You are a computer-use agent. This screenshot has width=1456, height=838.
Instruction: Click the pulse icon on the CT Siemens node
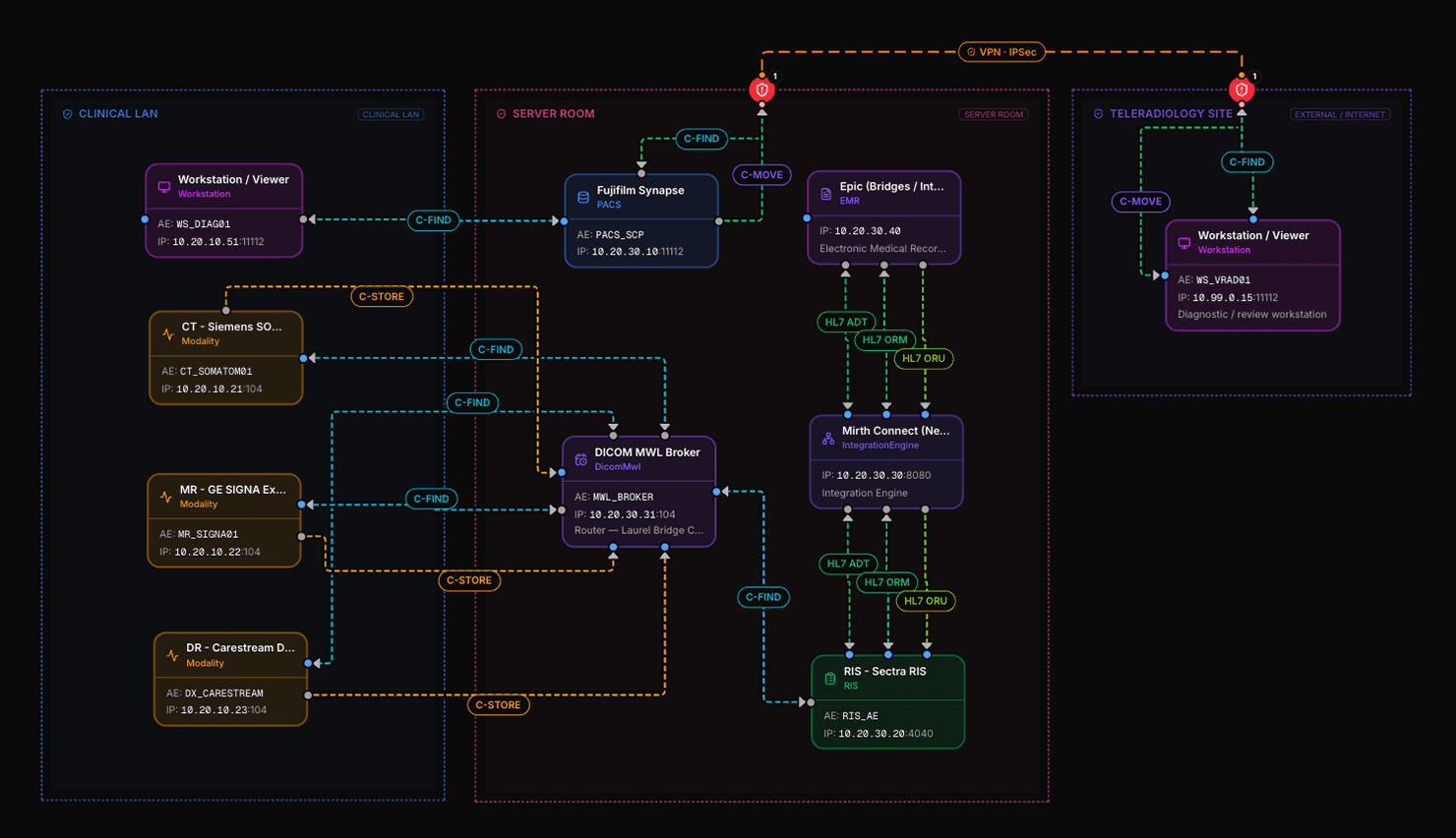[x=168, y=334]
